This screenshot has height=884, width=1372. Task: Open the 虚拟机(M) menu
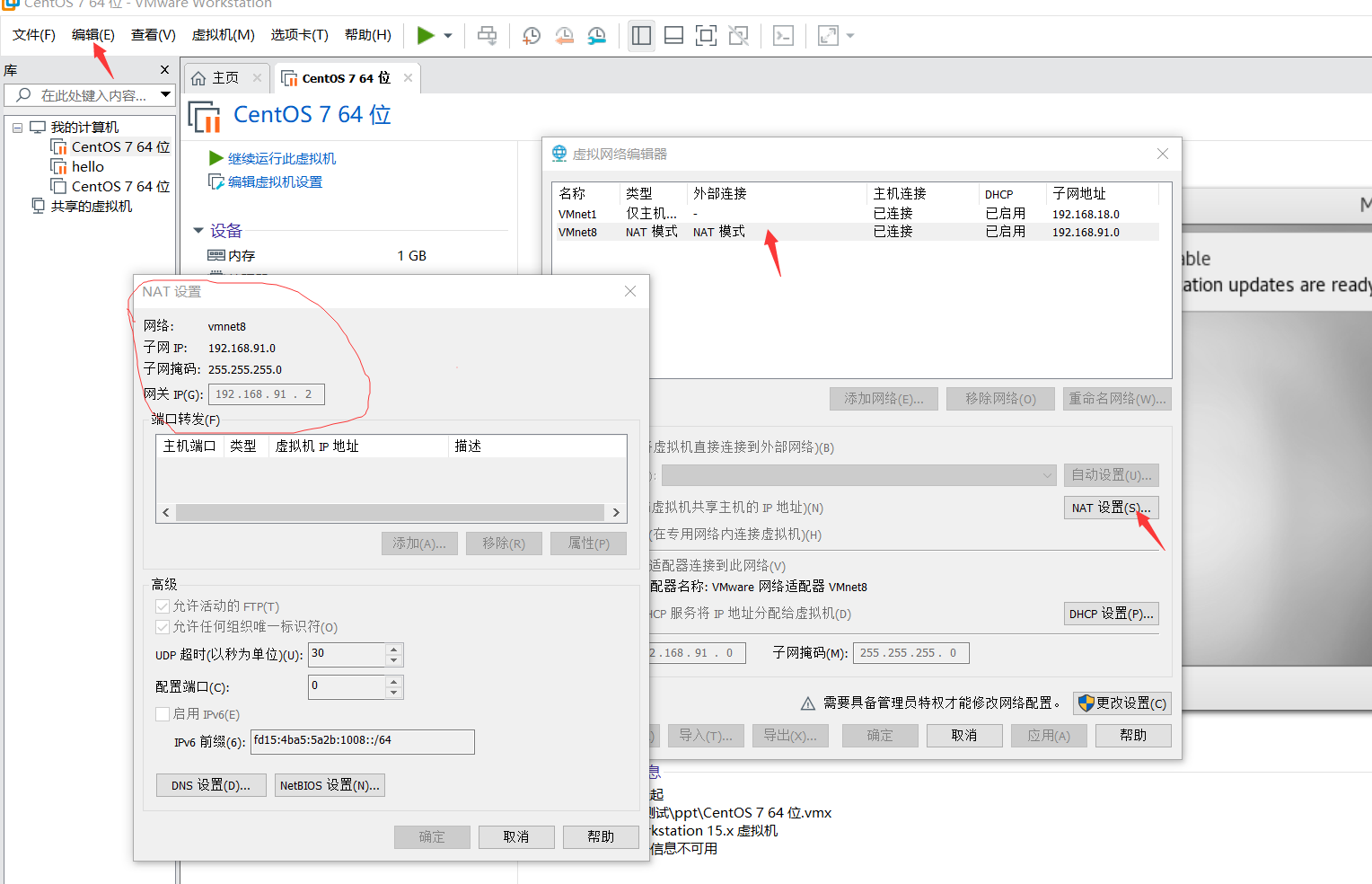coord(224,35)
